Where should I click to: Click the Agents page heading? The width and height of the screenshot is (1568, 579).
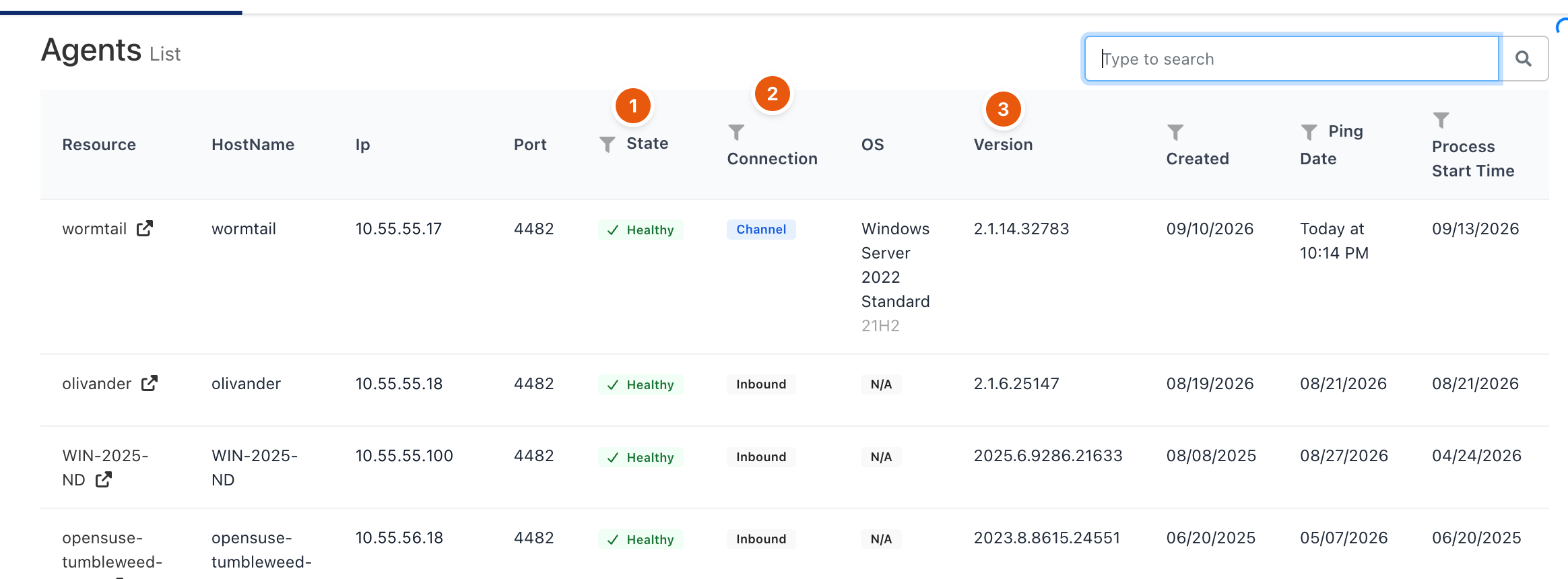coord(91,50)
